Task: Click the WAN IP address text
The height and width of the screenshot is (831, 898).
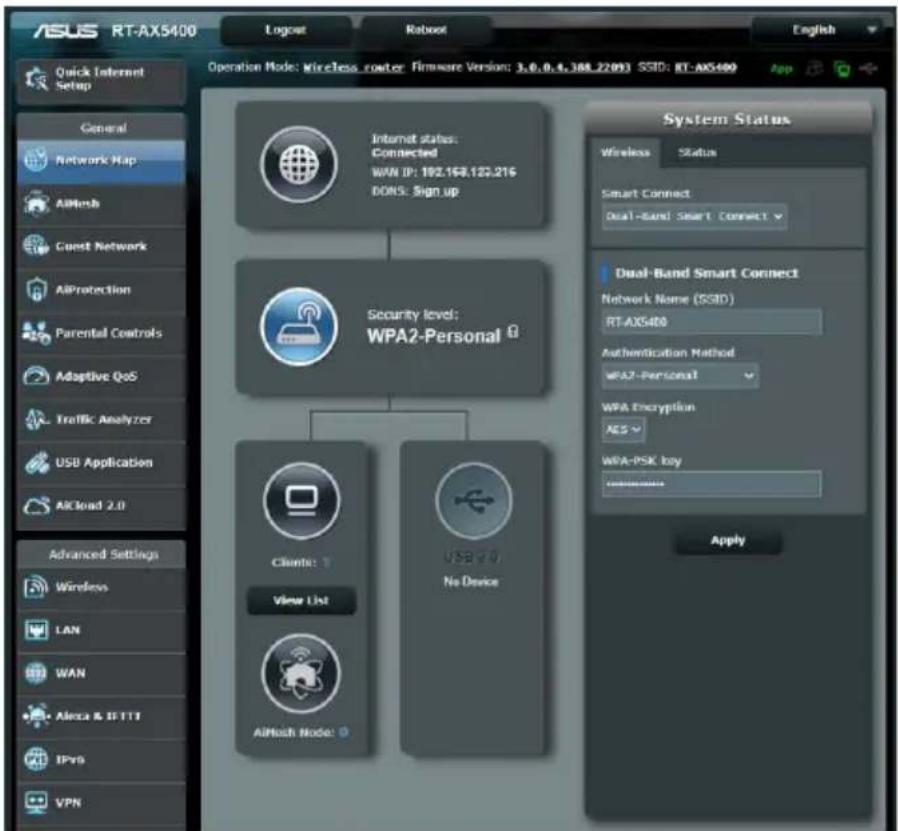Action: click(468, 172)
